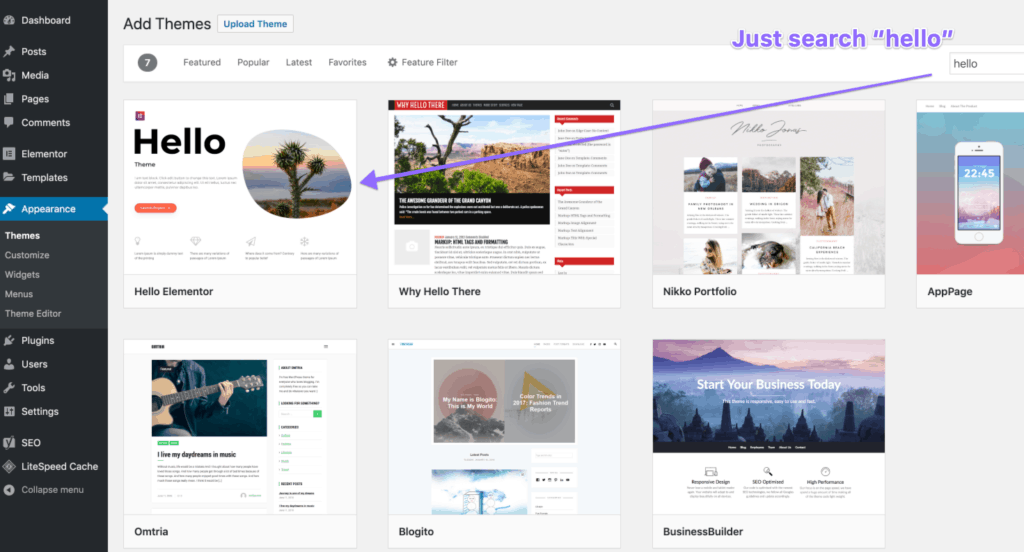Click the Hello Elementor theme name
The image size is (1024, 552).
pyautogui.click(x=174, y=291)
